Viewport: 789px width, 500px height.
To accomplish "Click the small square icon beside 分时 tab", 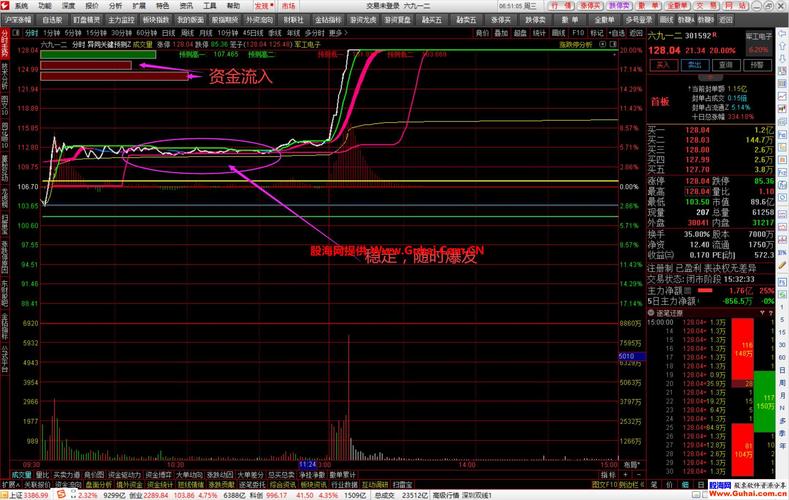I will [16, 33].
